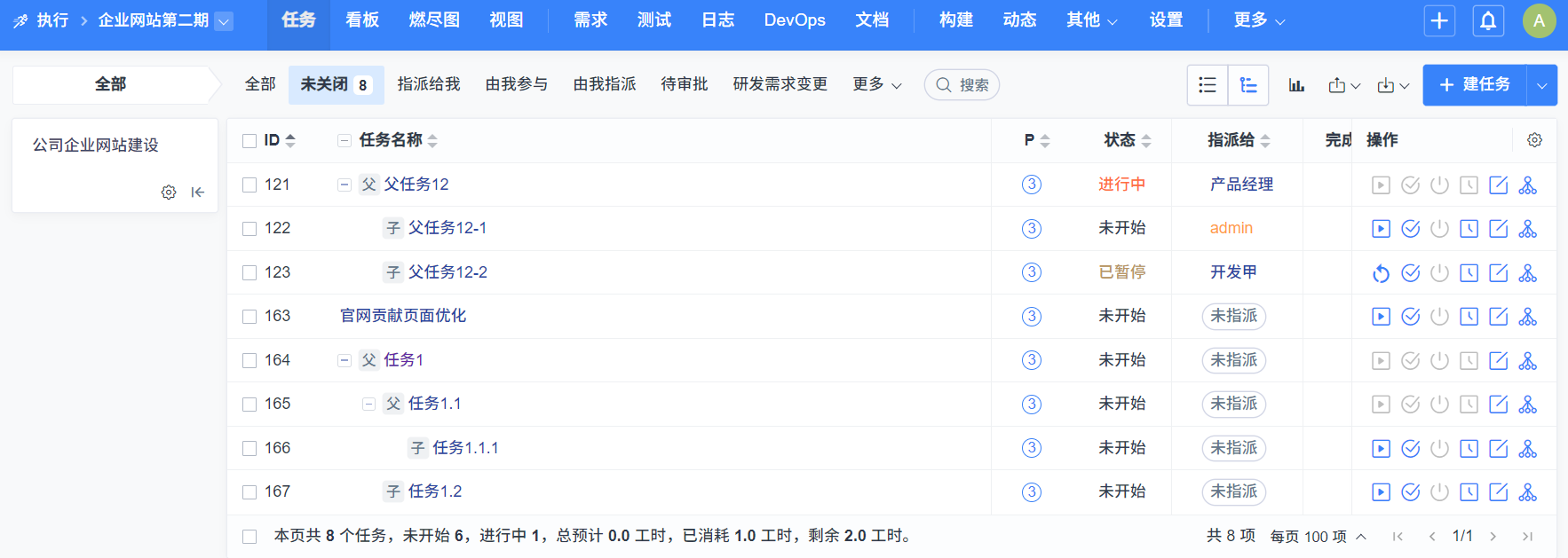Finish task 任务1.1.1 with its checkmark icon
1568x558 pixels.
pos(1410,449)
